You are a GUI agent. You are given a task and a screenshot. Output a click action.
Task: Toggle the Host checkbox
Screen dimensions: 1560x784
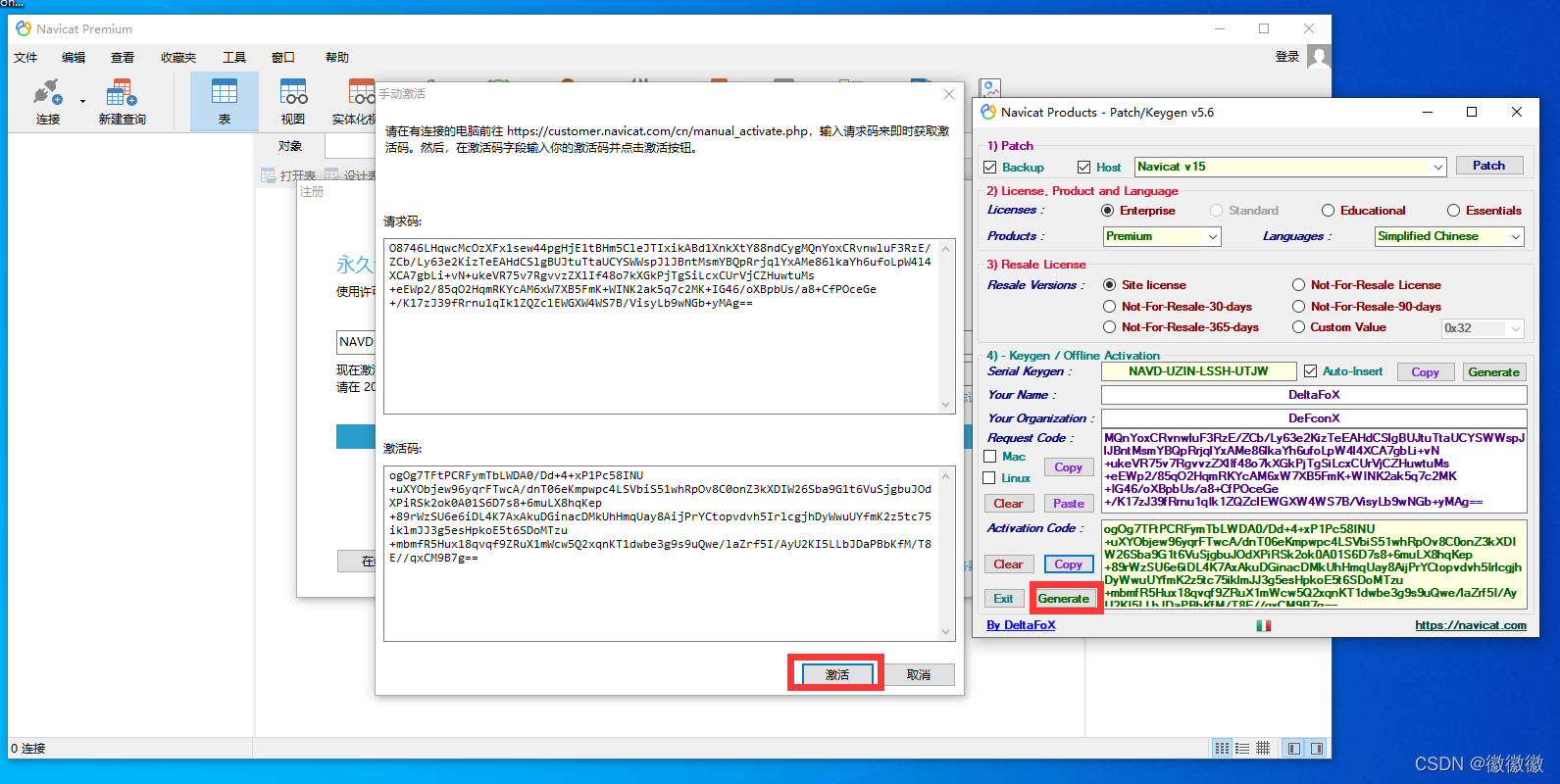1083,168
